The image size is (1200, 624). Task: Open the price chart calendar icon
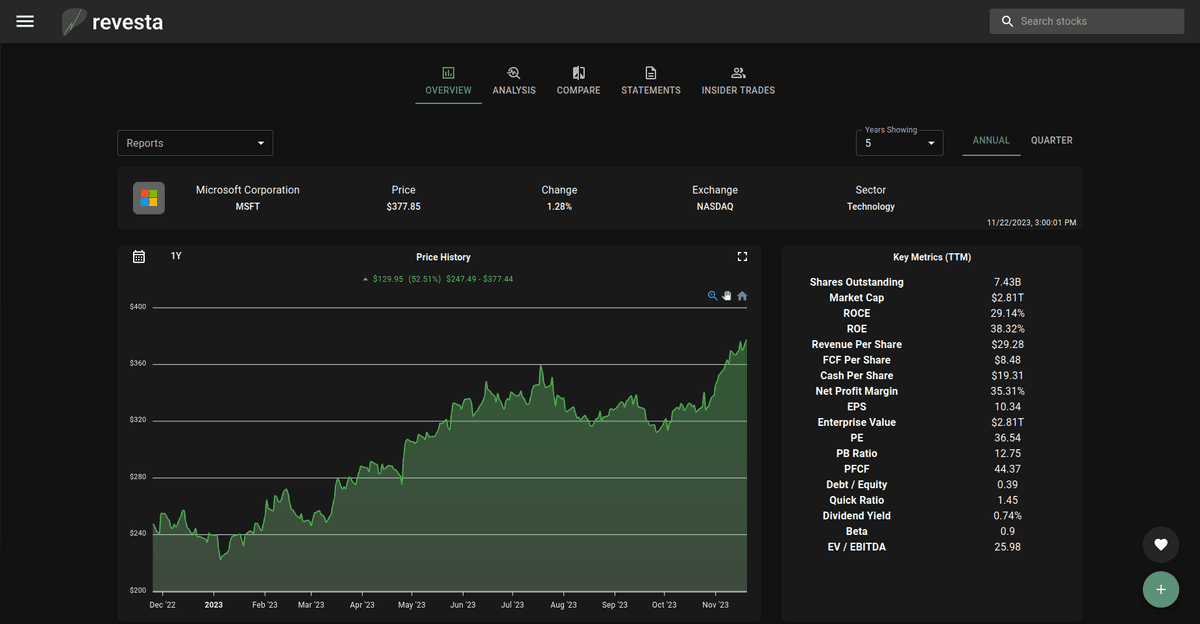[139, 257]
